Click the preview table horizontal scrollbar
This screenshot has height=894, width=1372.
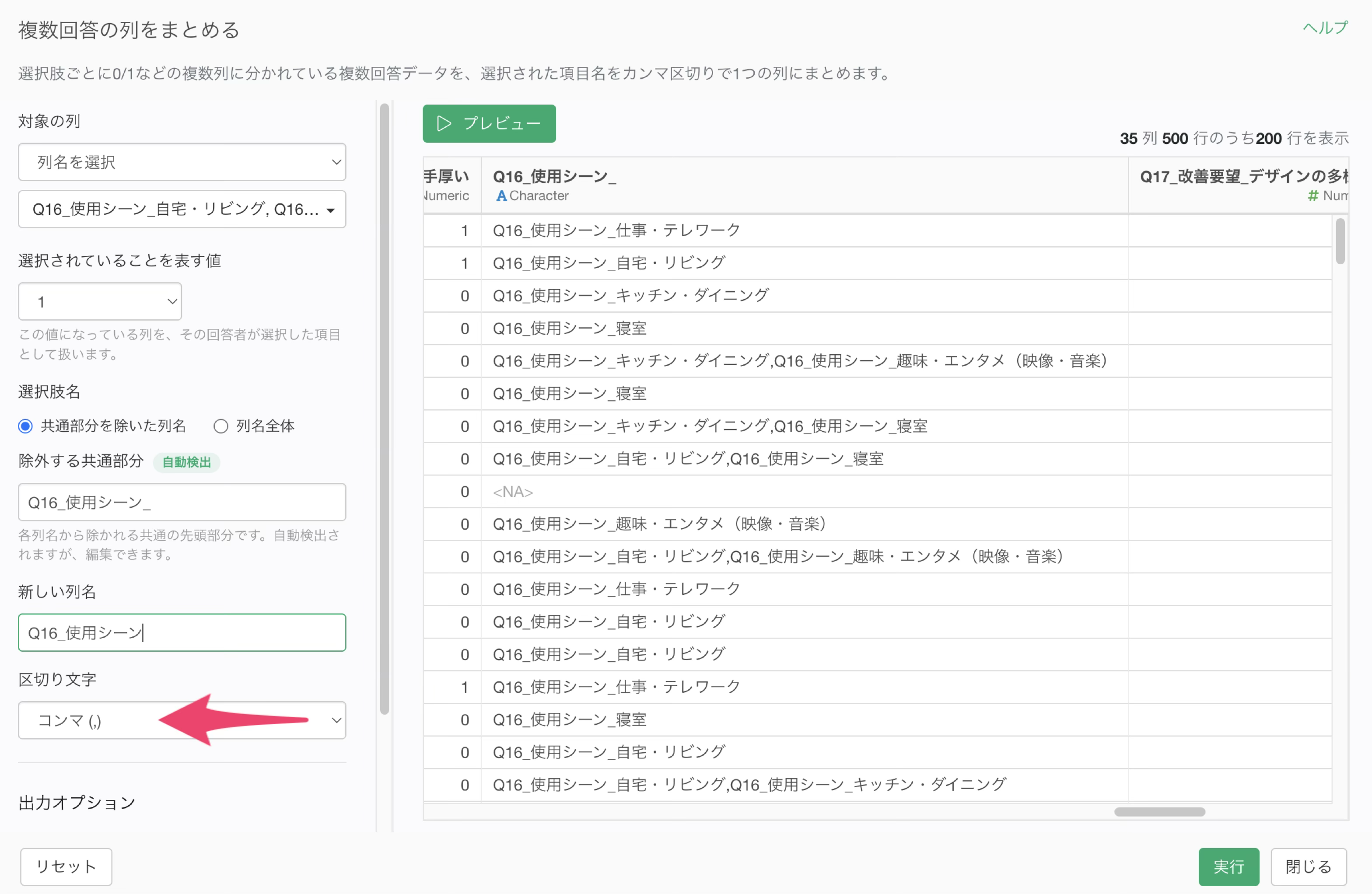[x=1159, y=812]
